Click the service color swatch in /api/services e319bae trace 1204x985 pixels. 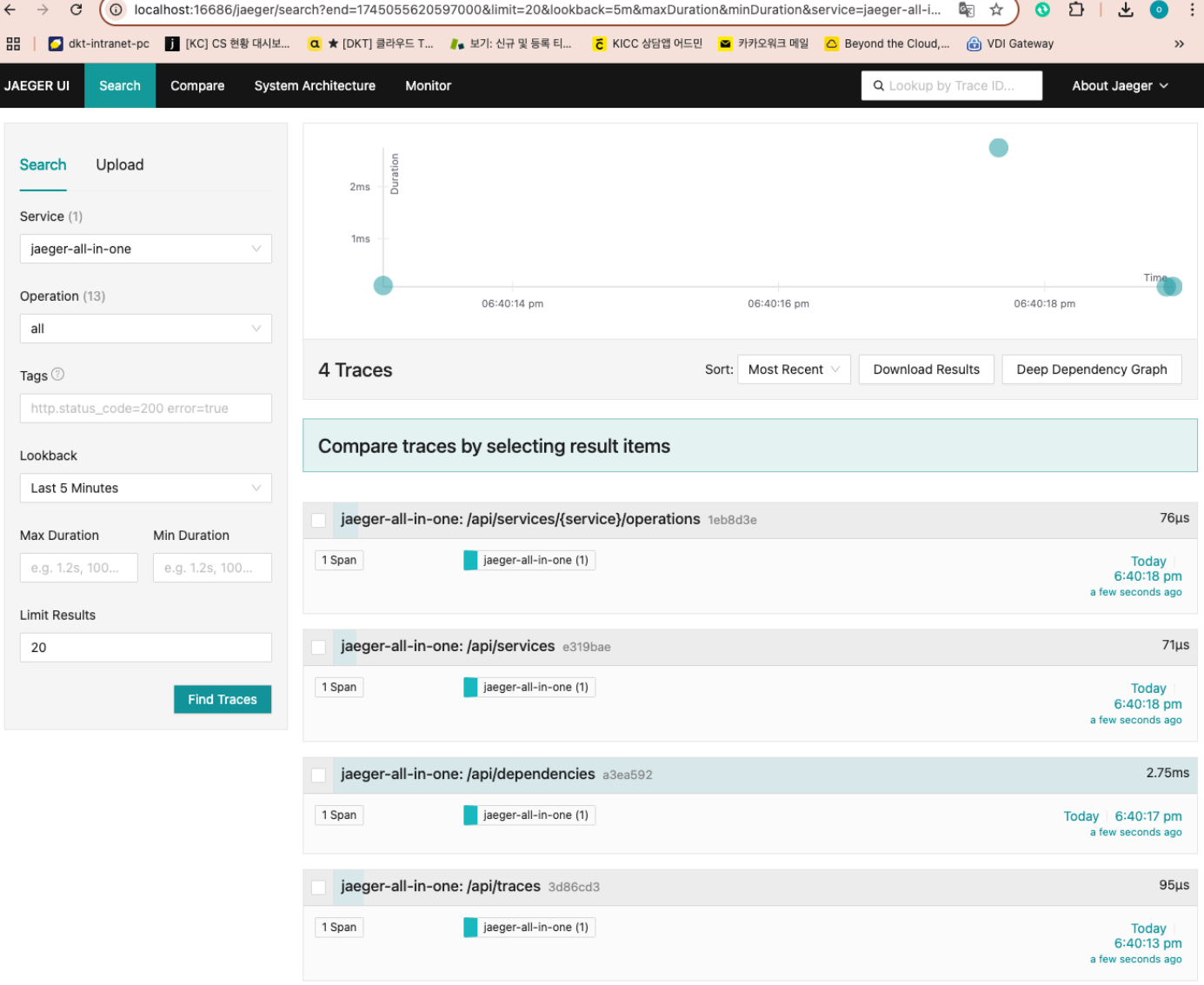click(x=470, y=687)
